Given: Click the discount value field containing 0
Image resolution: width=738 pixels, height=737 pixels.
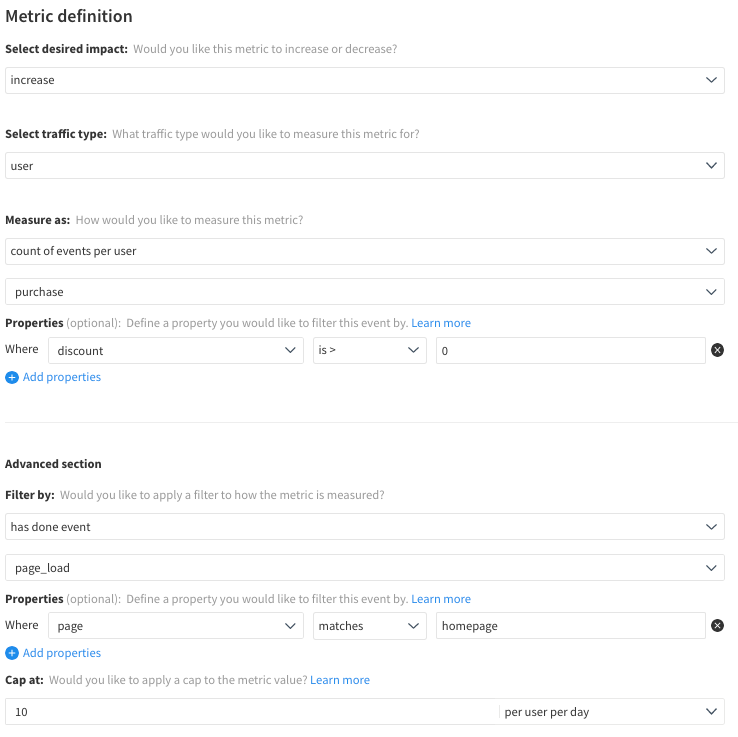Looking at the screenshot, I should pos(570,351).
